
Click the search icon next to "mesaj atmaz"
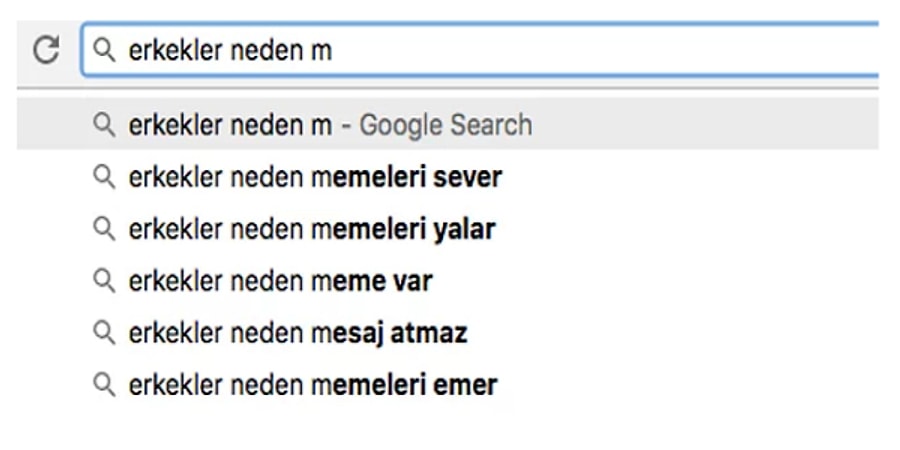[103, 332]
